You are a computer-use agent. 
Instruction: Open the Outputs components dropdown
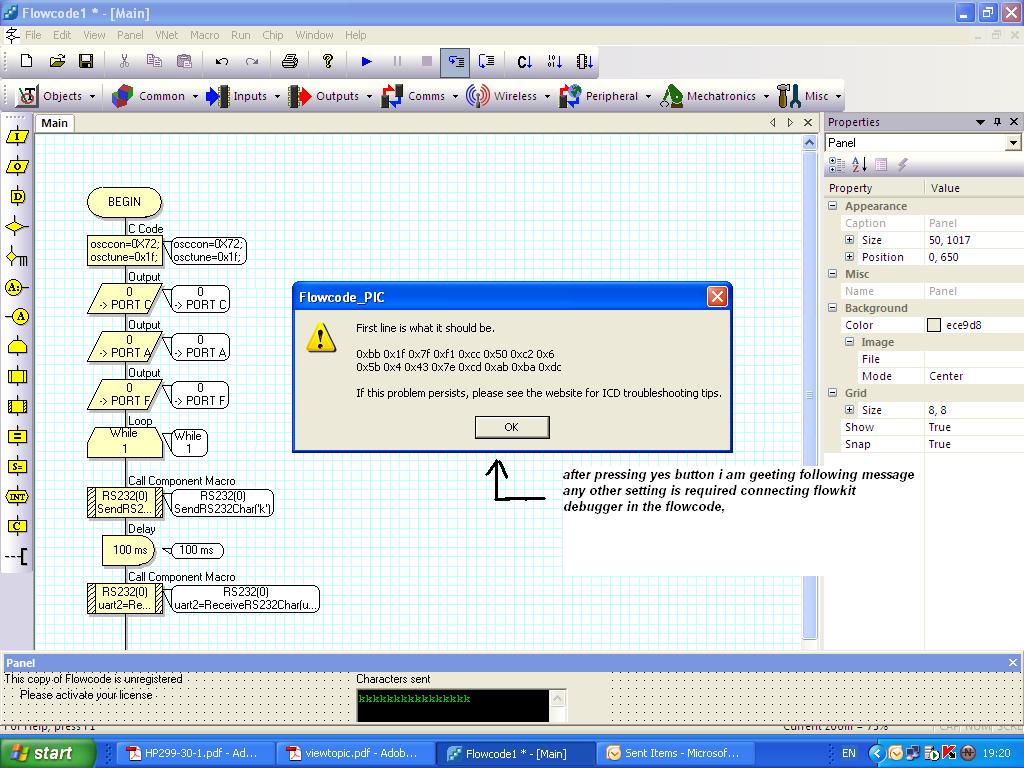[330, 96]
